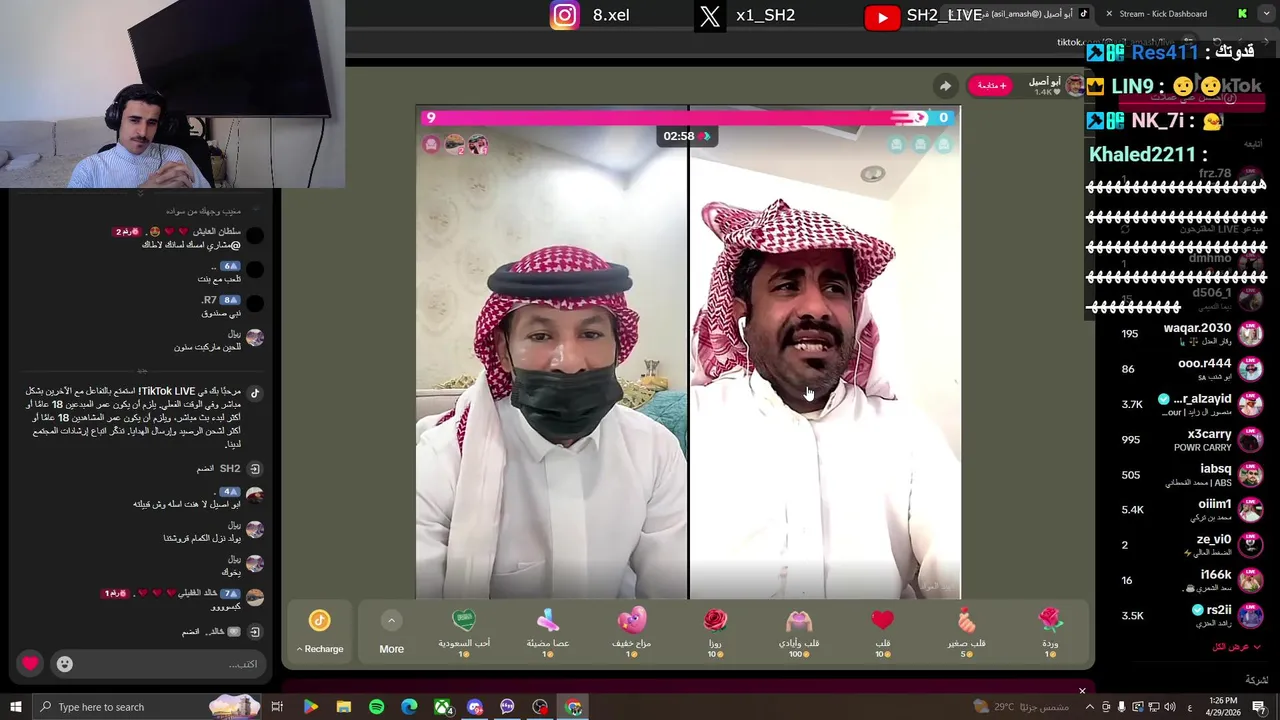This screenshot has height=720, width=1280.
Task: Open the Recharge coins menu
Action: click(x=320, y=649)
